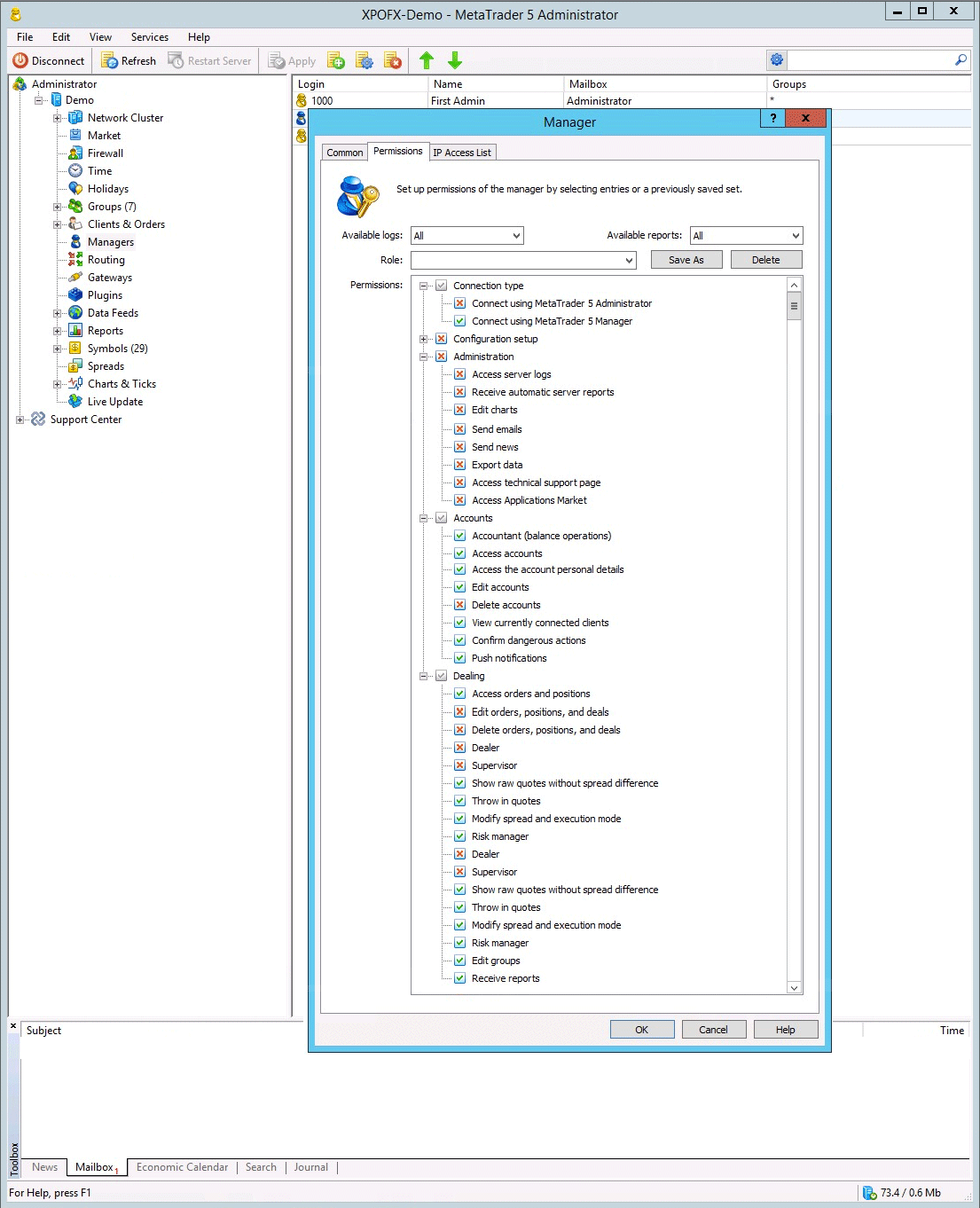The width and height of the screenshot is (980, 1208).
Task: Click the Refresh toolbar icon
Action: (x=110, y=60)
